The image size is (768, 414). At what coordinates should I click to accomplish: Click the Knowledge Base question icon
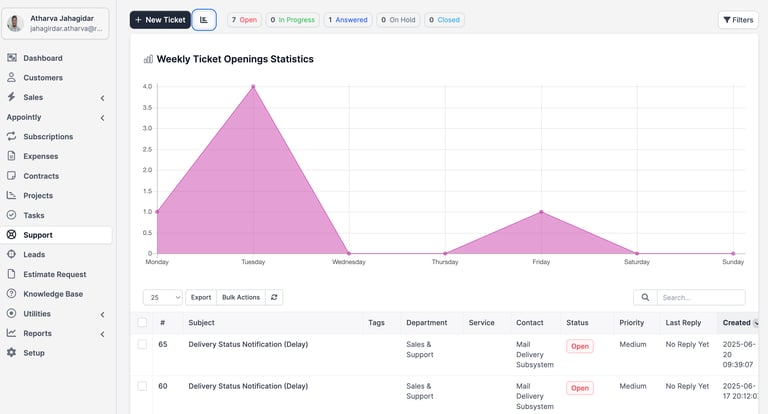click(x=12, y=294)
